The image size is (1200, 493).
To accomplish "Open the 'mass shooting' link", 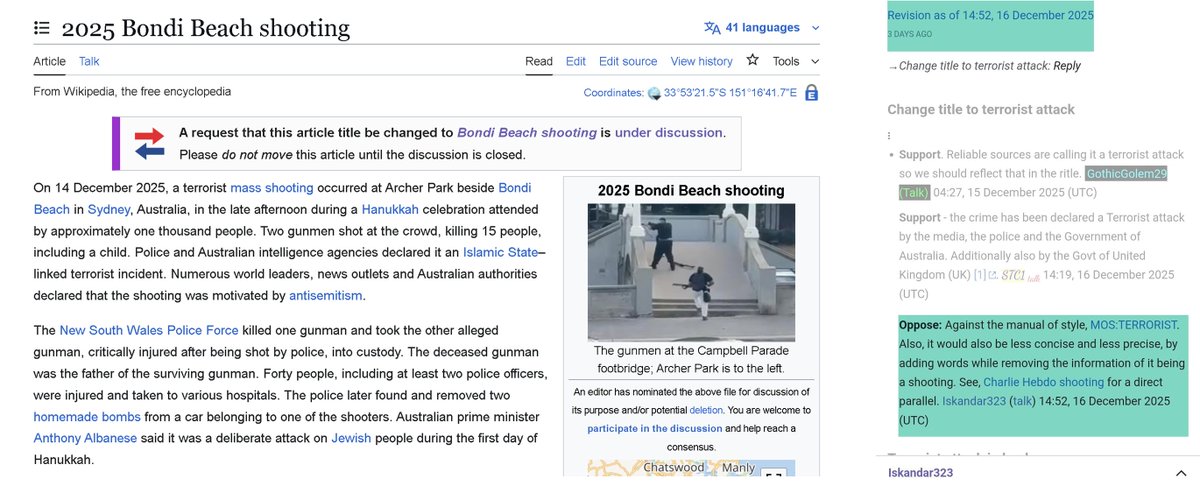I will click(272, 187).
